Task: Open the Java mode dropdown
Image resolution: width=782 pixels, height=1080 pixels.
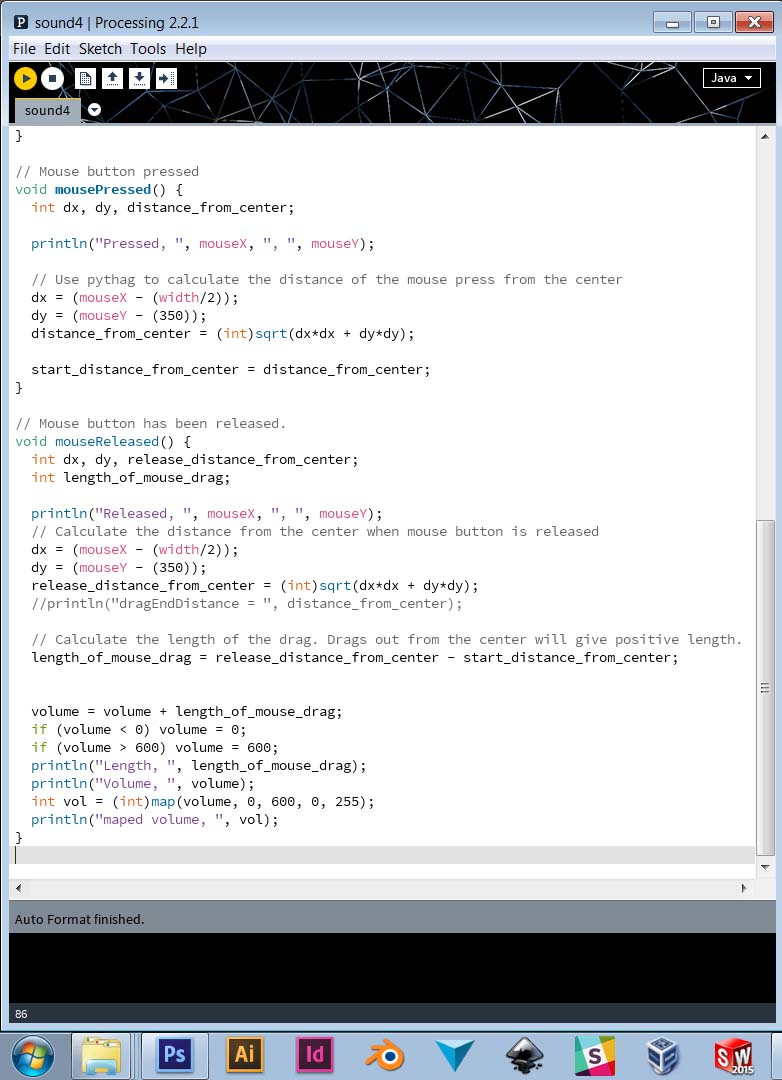Action: [732, 78]
